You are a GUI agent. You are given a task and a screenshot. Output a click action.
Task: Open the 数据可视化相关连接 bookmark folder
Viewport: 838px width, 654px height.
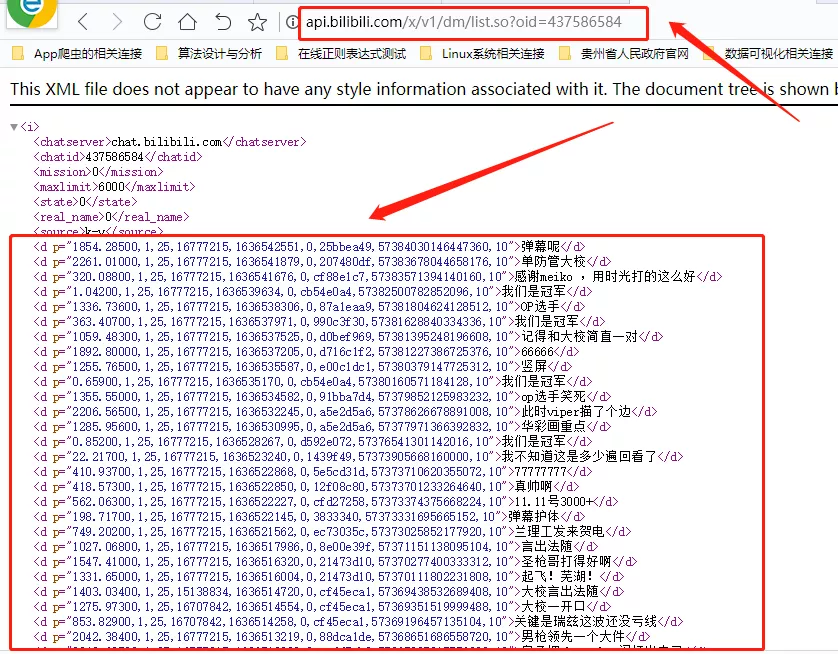[768, 53]
